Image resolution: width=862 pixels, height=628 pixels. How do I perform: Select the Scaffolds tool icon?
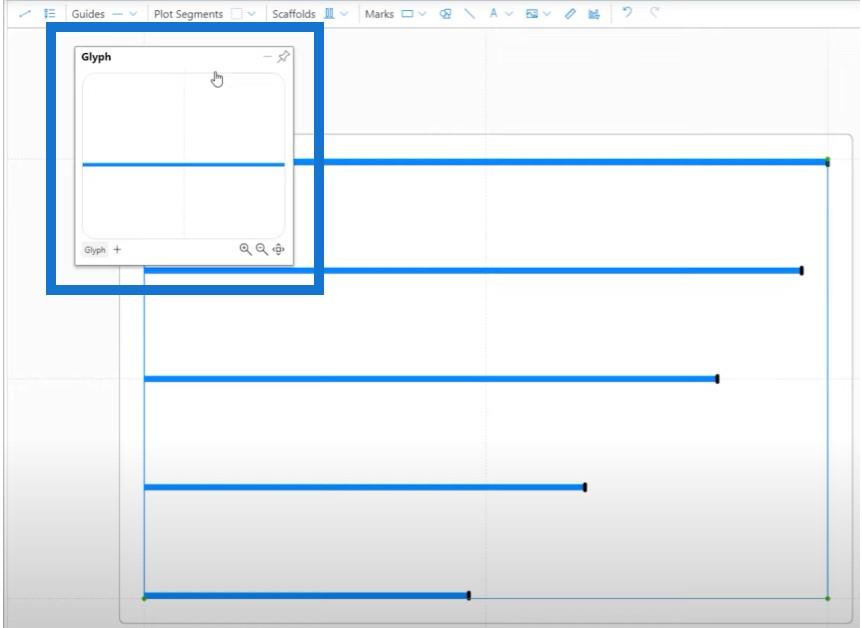pos(329,14)
